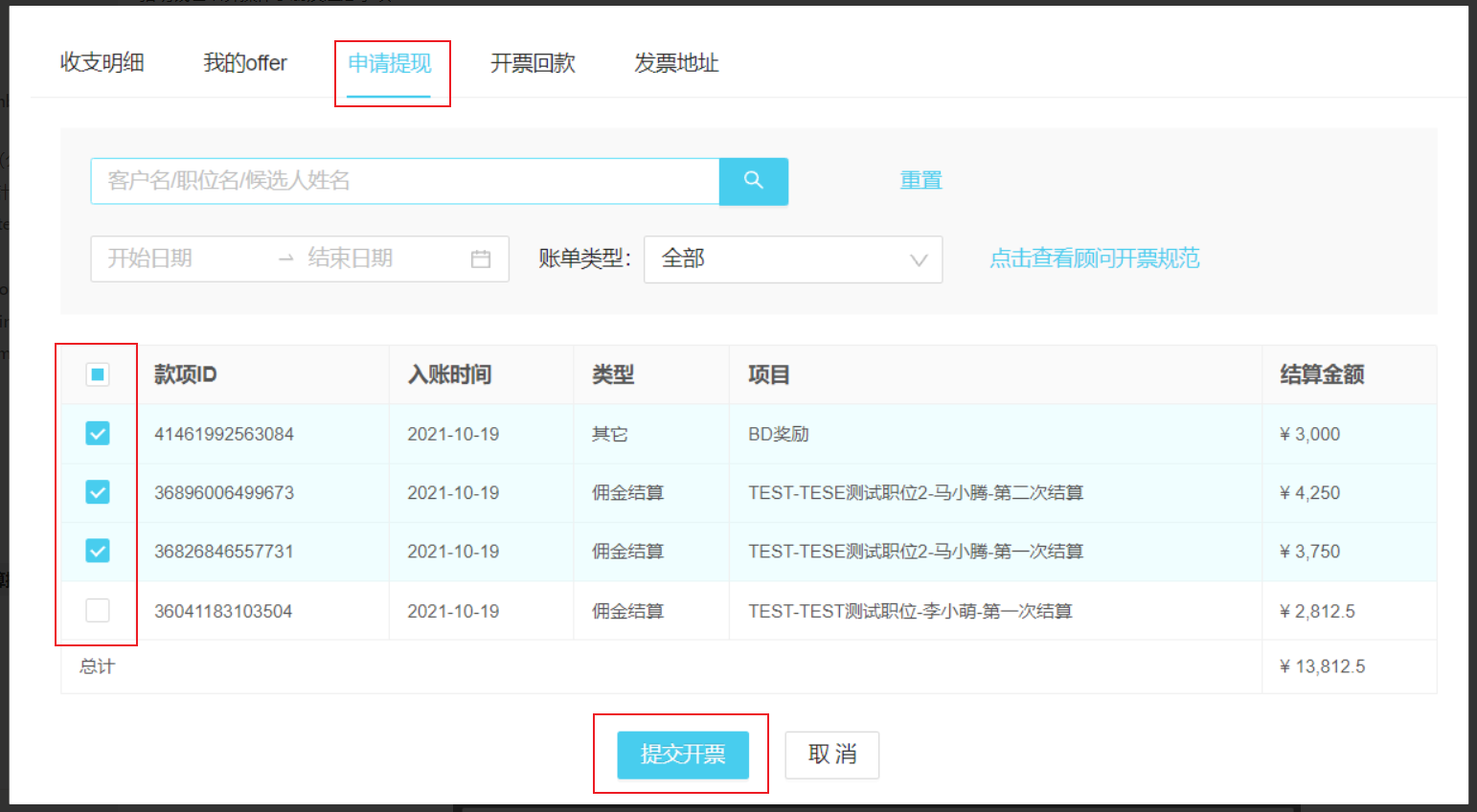Click ID 41461992563084 cell

[x=224, y=434]
